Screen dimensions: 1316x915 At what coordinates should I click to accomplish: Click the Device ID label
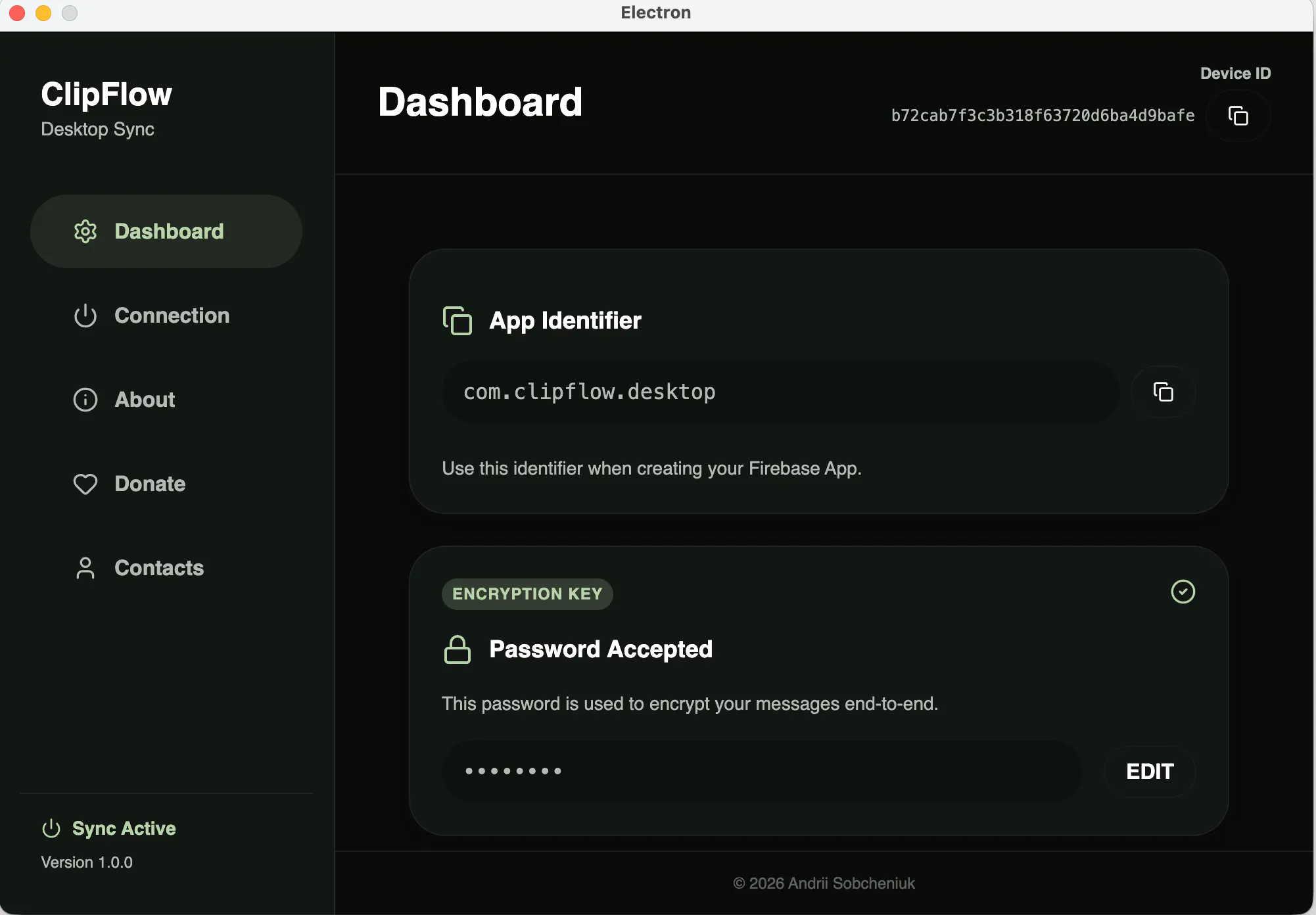point(1235,73)
